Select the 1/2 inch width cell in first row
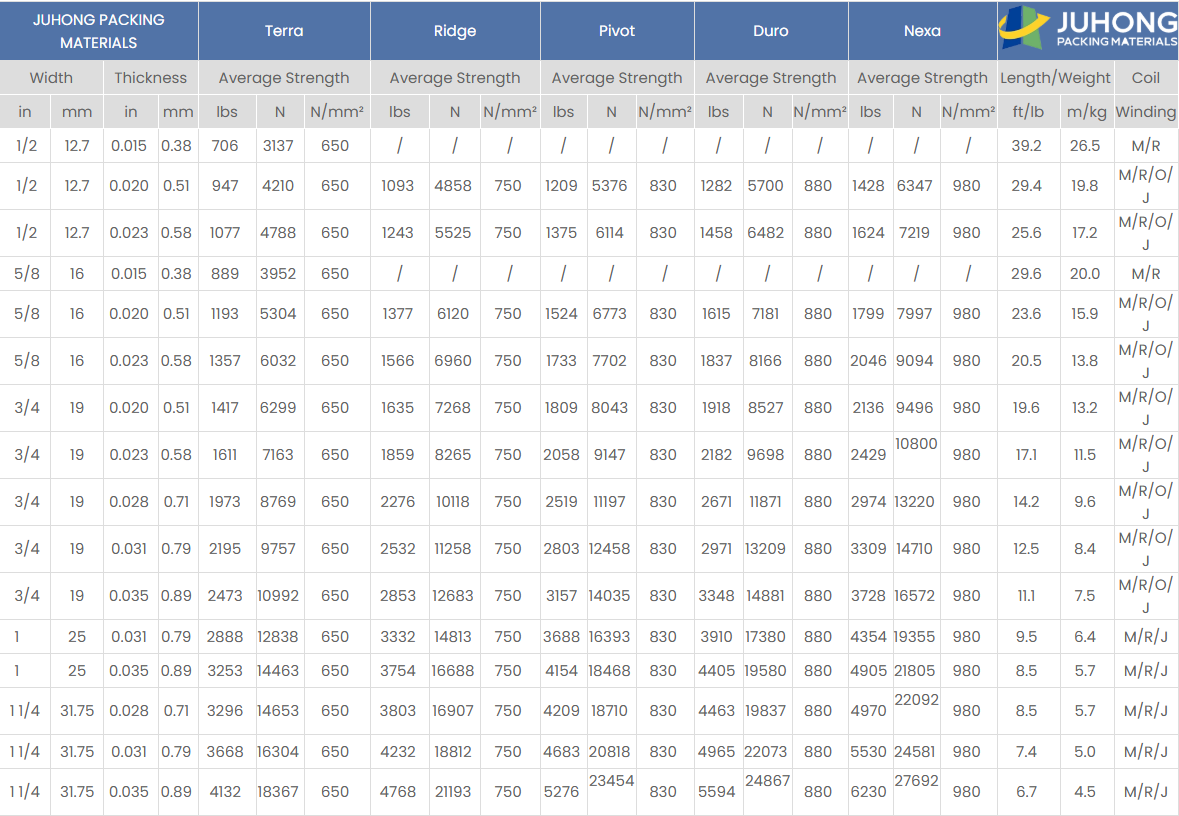Image resolution: width=1179 pixels, height=816 pixels. pos(25,146)
